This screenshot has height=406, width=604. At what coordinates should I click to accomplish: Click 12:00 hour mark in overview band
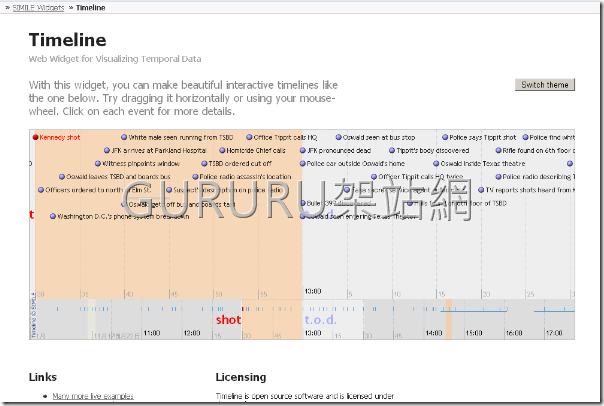[192, 333]
